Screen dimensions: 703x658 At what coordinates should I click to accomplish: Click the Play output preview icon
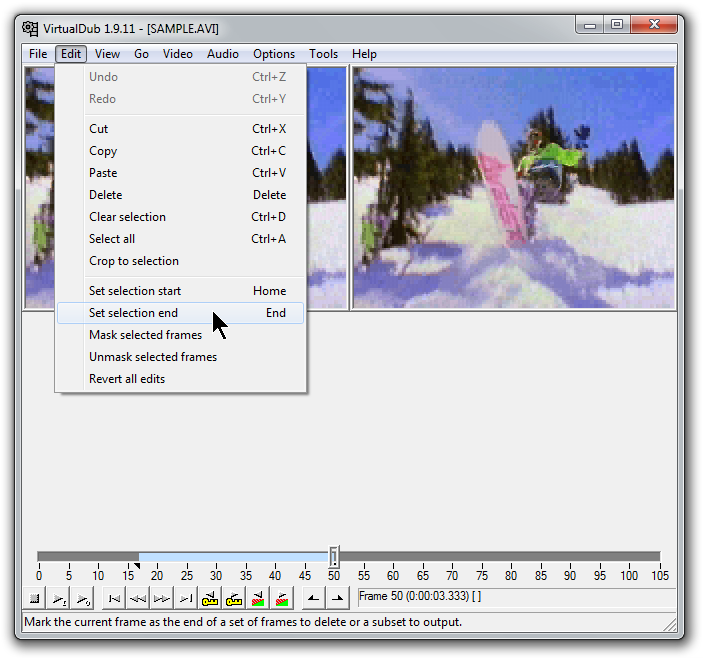[x=83, y=599]
